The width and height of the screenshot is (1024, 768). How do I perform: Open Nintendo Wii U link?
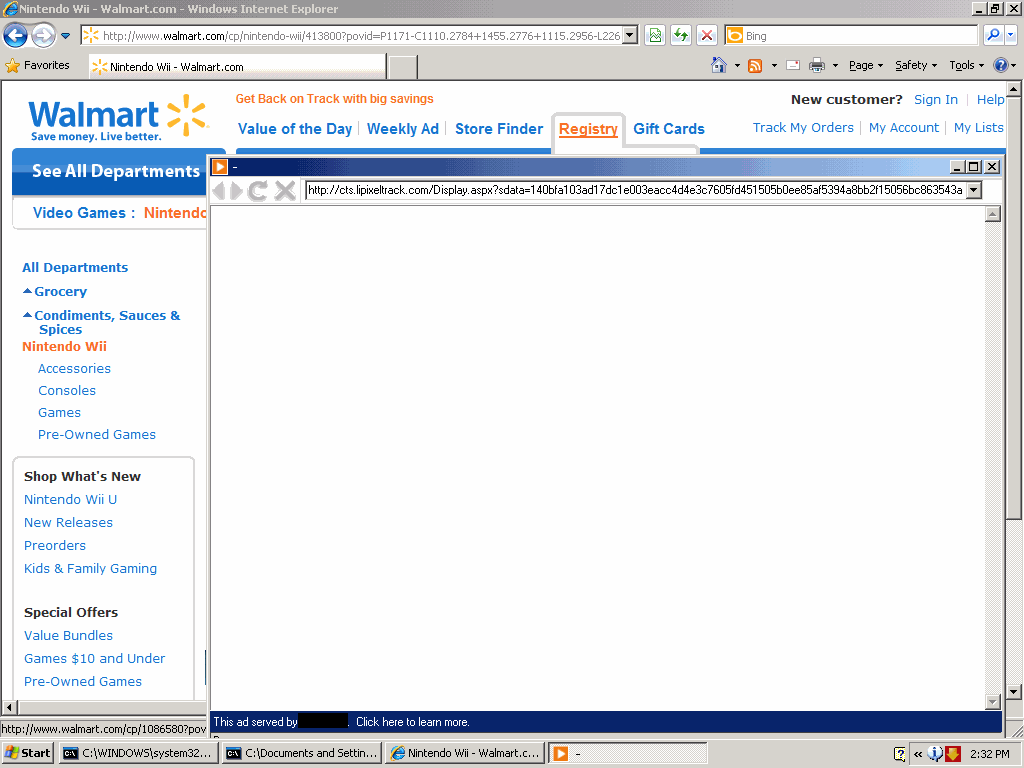tap(71, 500)
